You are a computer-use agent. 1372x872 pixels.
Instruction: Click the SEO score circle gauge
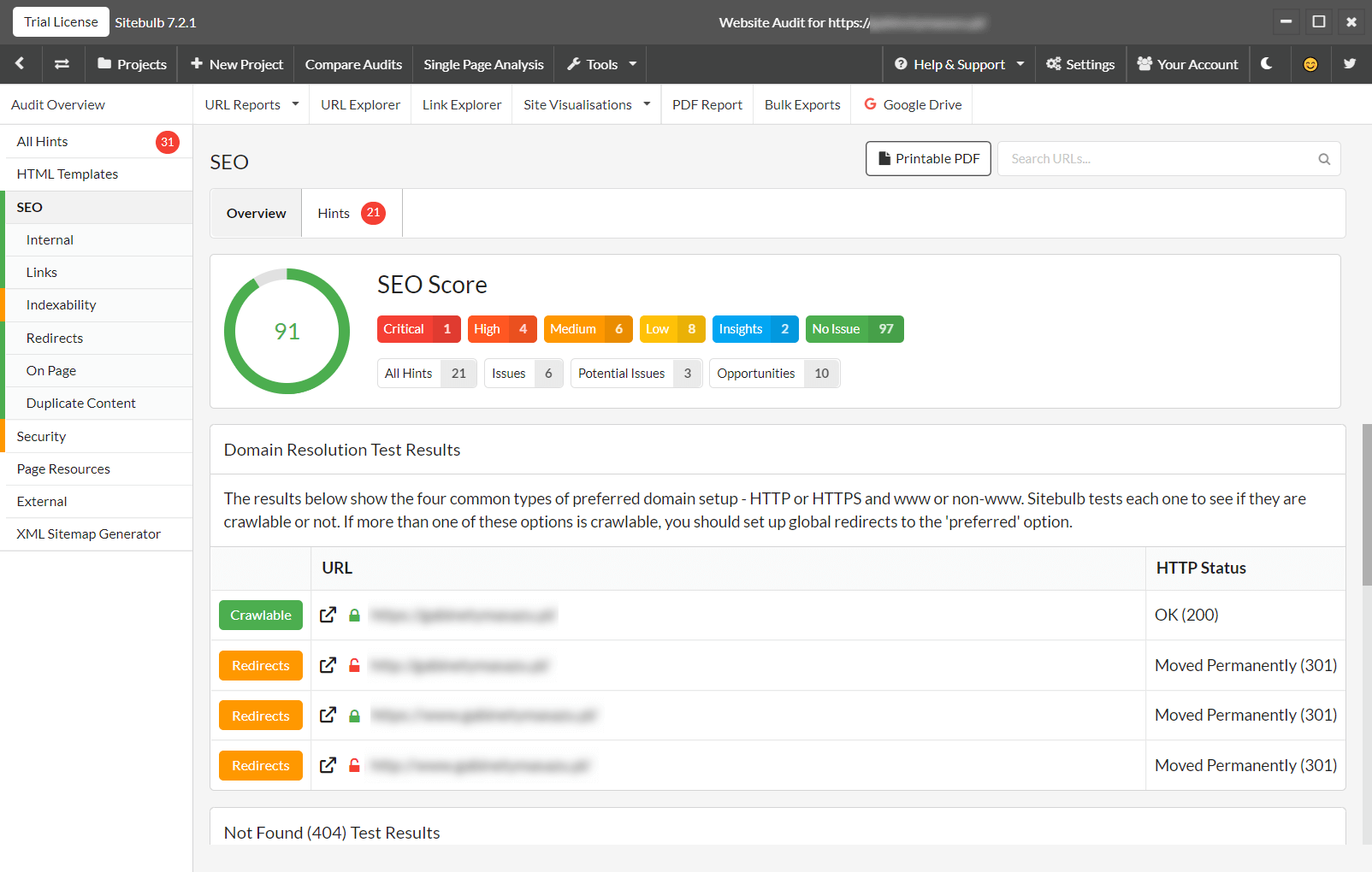[x=287, y=332]
